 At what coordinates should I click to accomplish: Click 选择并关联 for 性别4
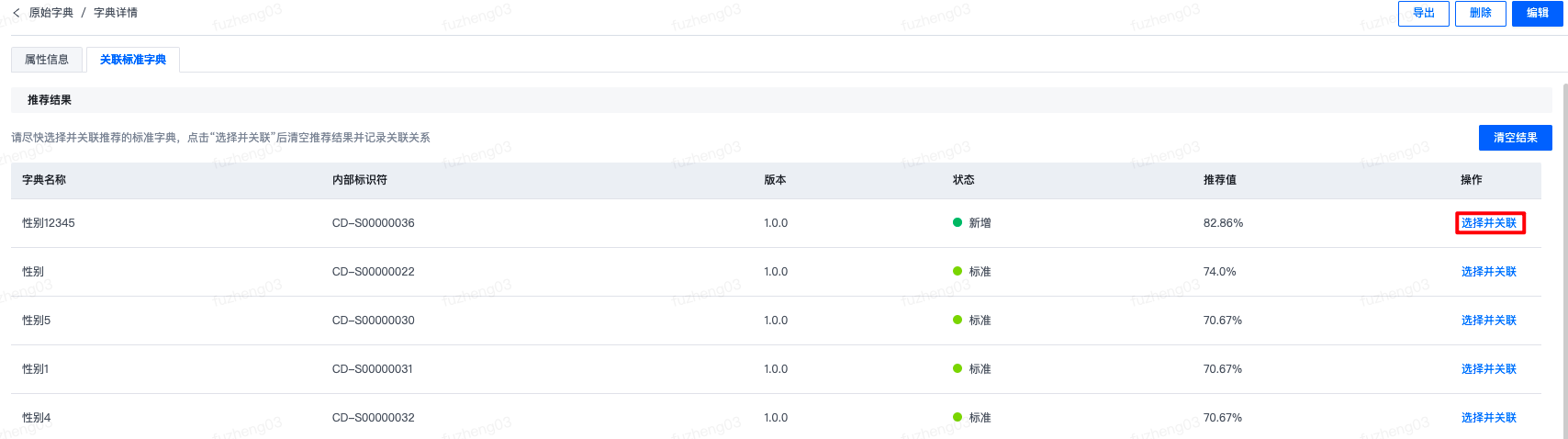(1489, 418)
